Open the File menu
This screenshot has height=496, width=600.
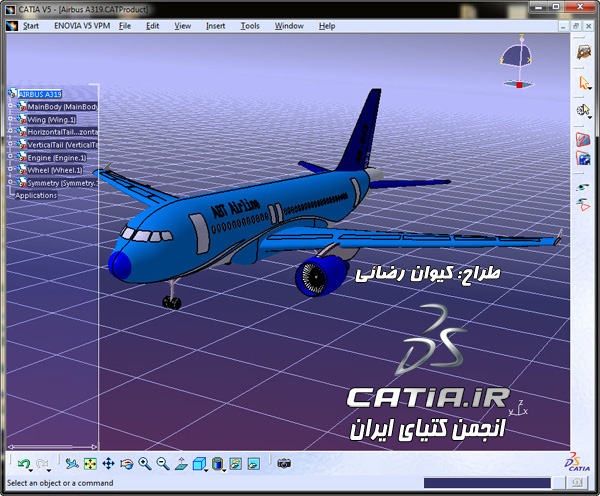125,26
